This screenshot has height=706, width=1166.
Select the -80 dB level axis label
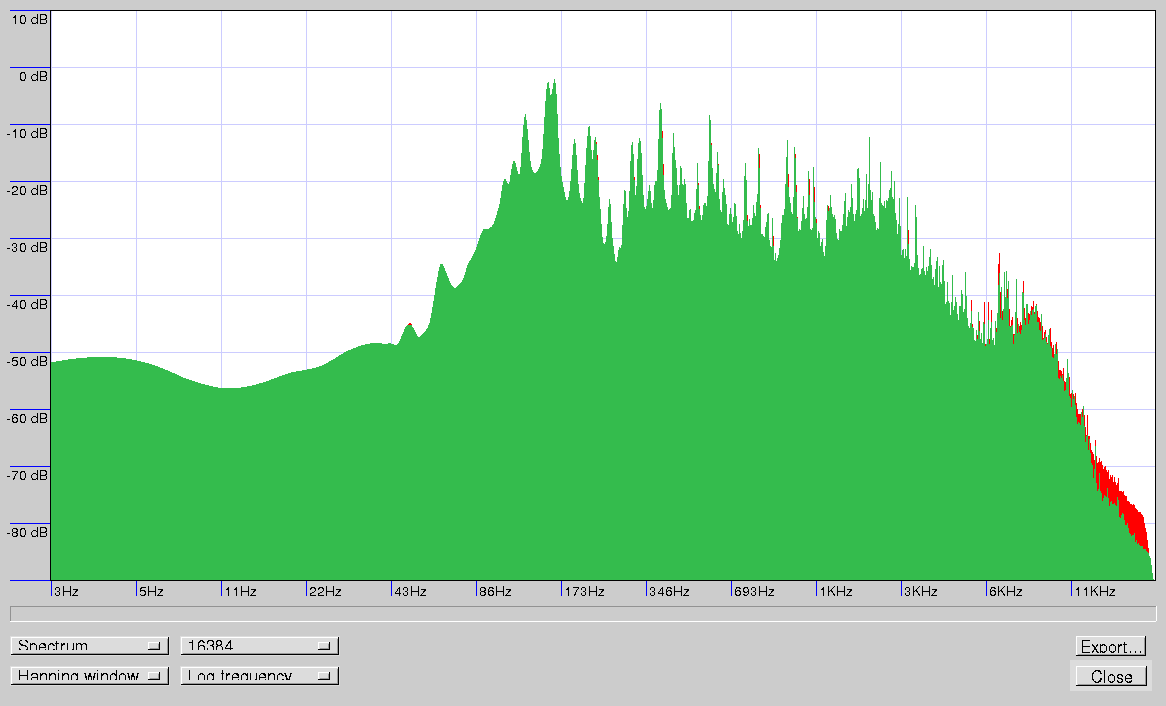click(27, 532)
